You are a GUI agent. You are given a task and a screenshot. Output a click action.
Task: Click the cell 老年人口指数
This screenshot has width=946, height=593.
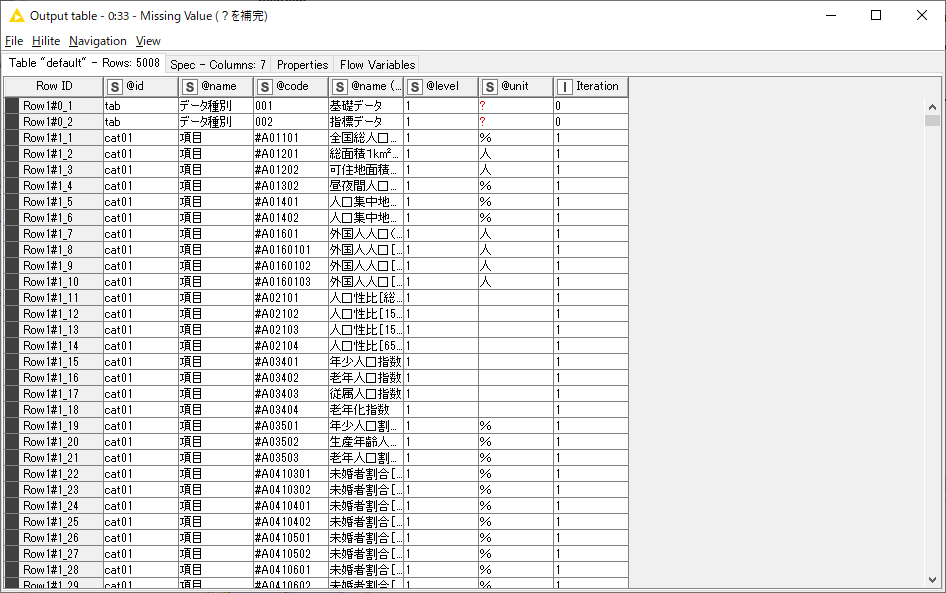[x=366, y=378]
